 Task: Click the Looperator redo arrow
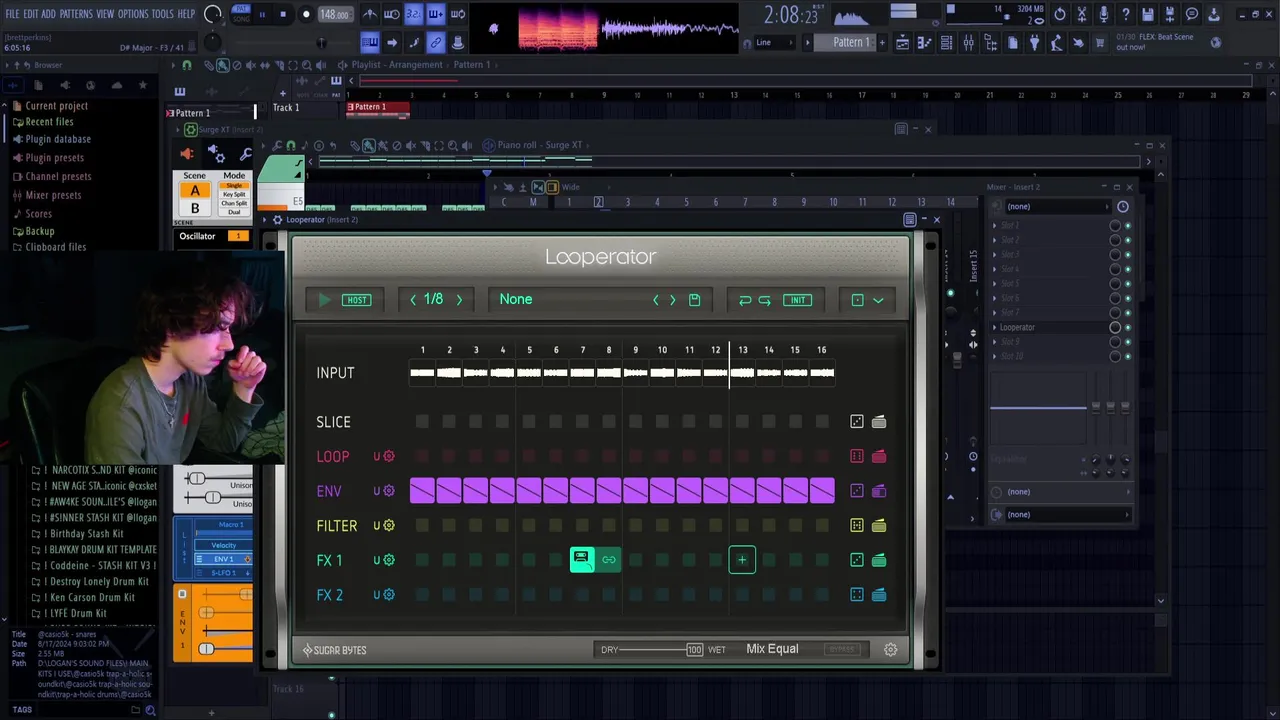(764, 300)
